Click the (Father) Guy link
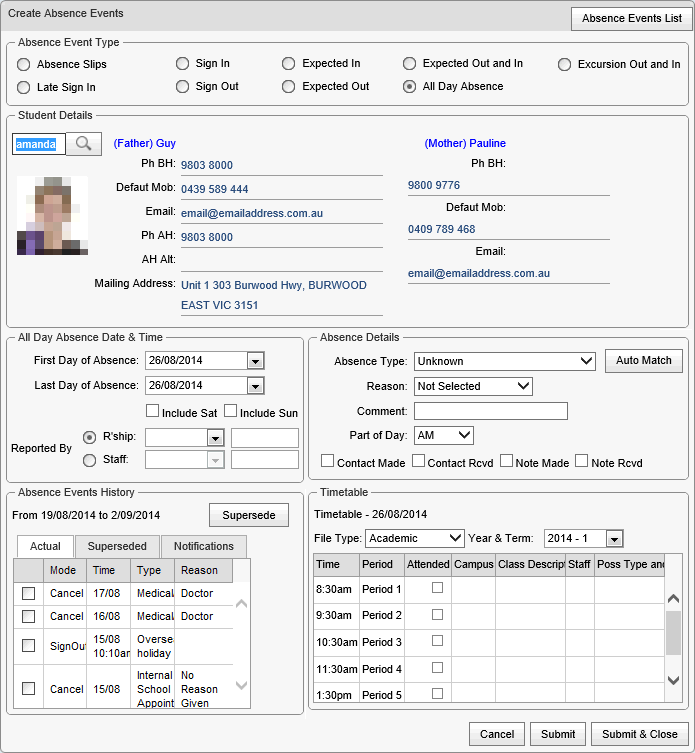This screenshot has height=753, width=695. coord(145,143)
